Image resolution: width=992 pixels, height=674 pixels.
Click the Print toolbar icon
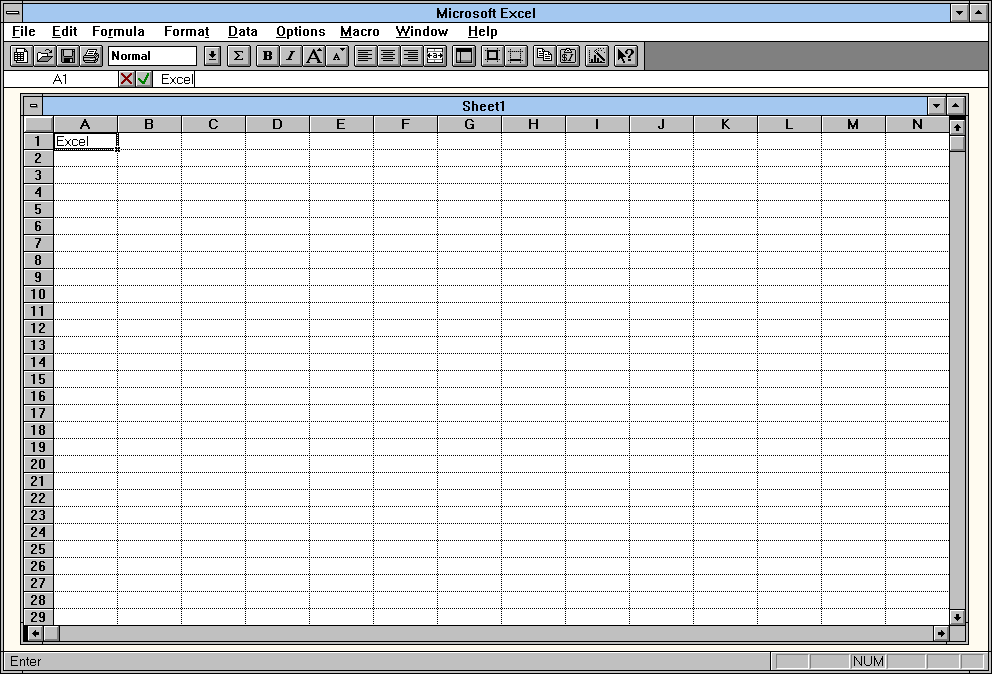tap(91, 56)
